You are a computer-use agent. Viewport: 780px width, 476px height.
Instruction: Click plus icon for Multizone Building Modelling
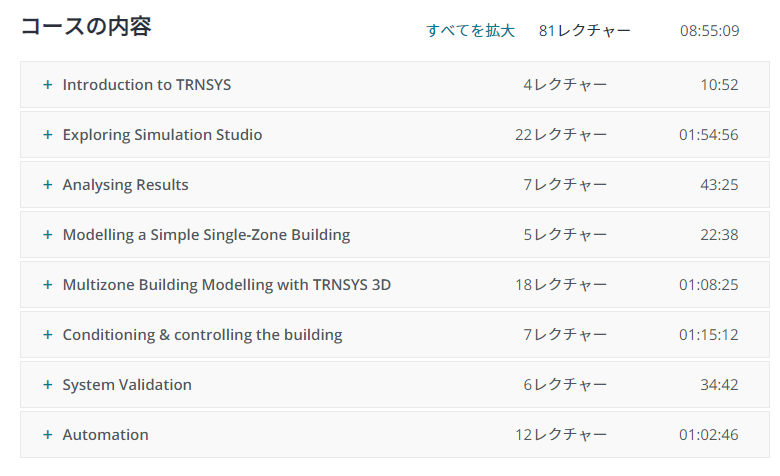48,285
